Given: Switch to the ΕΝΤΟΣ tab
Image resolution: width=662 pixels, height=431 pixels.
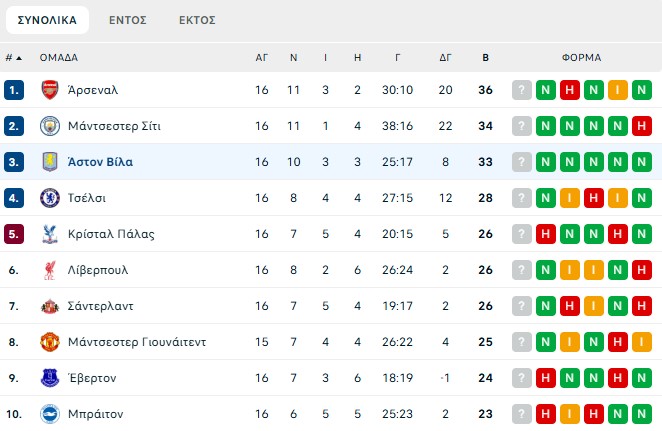Looking at the screenshot, I should [x=128, y=20].
